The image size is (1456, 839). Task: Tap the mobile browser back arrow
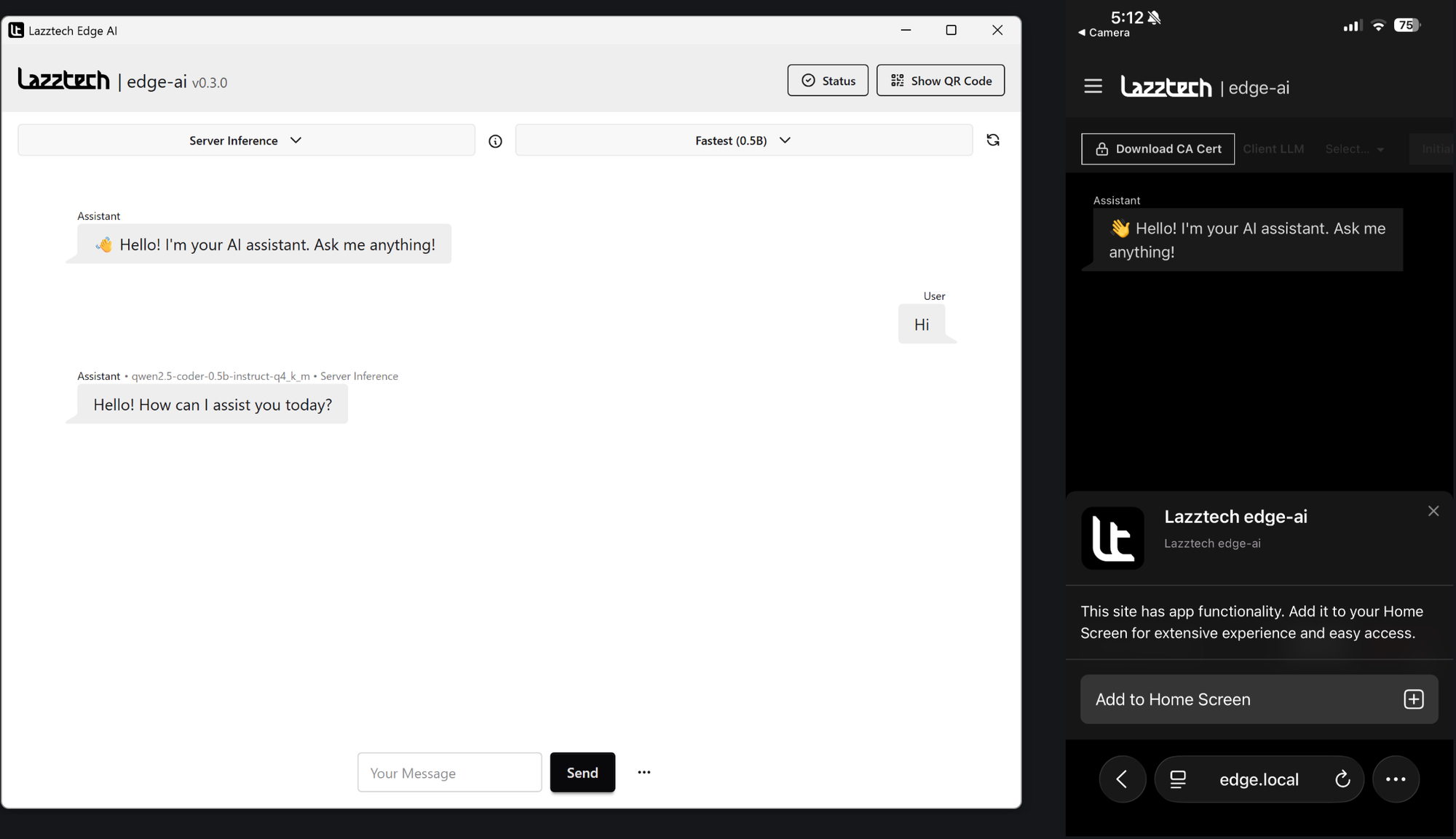pos(1122,779)
